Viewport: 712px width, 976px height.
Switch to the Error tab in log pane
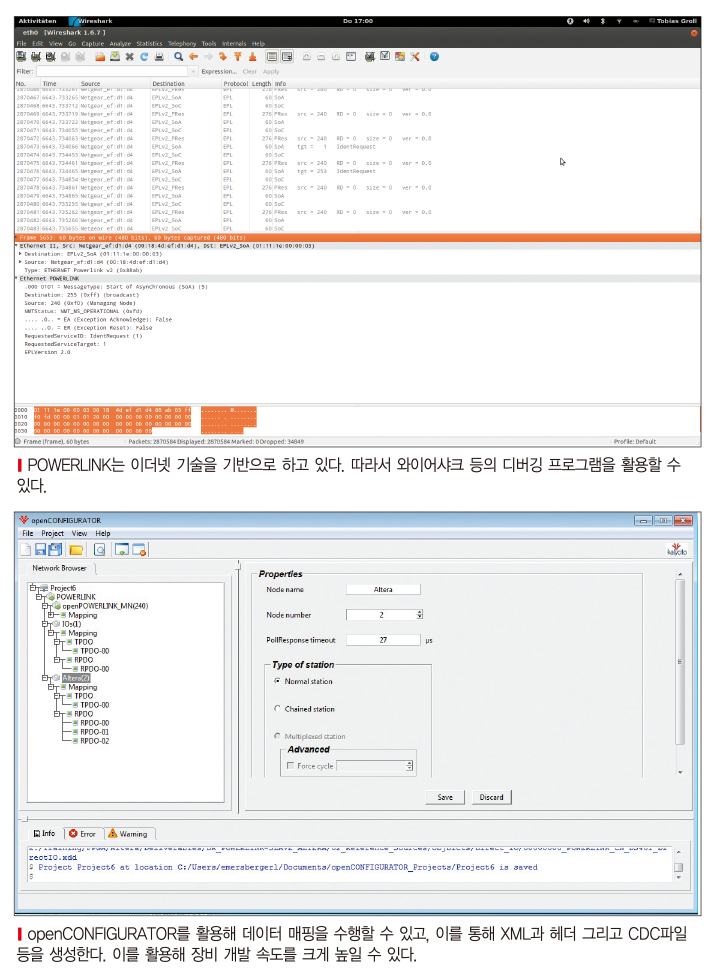tap(83, 834)
